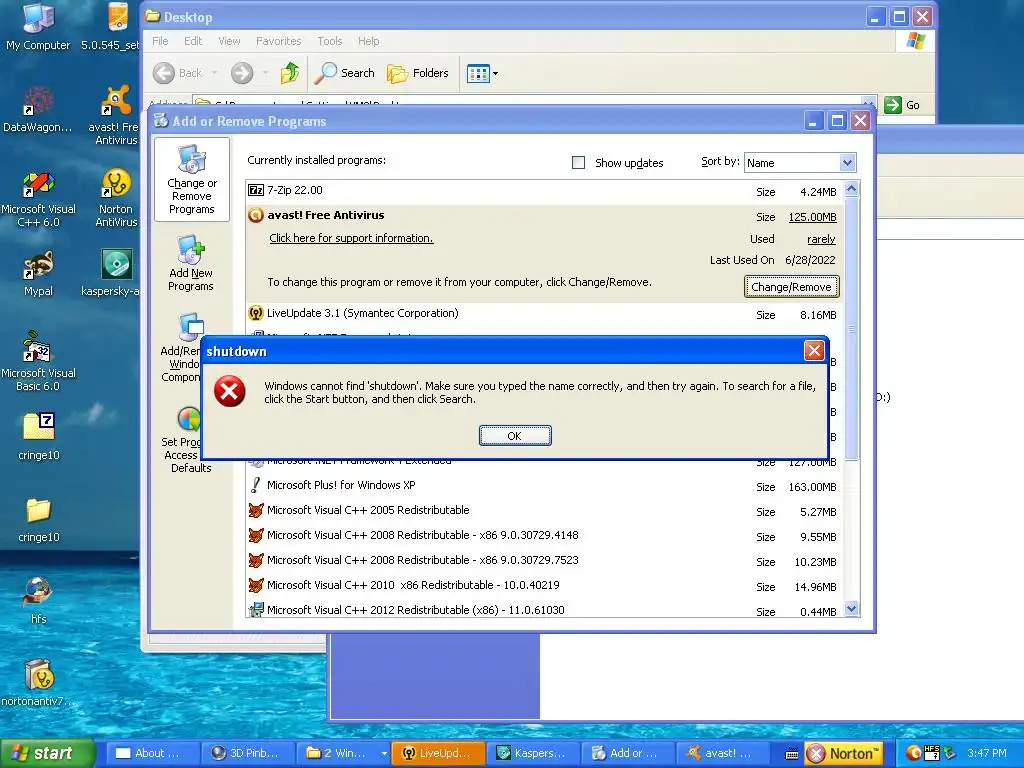
Task: Select kaspersky desktop icon
Action: (x=115, y=273)
